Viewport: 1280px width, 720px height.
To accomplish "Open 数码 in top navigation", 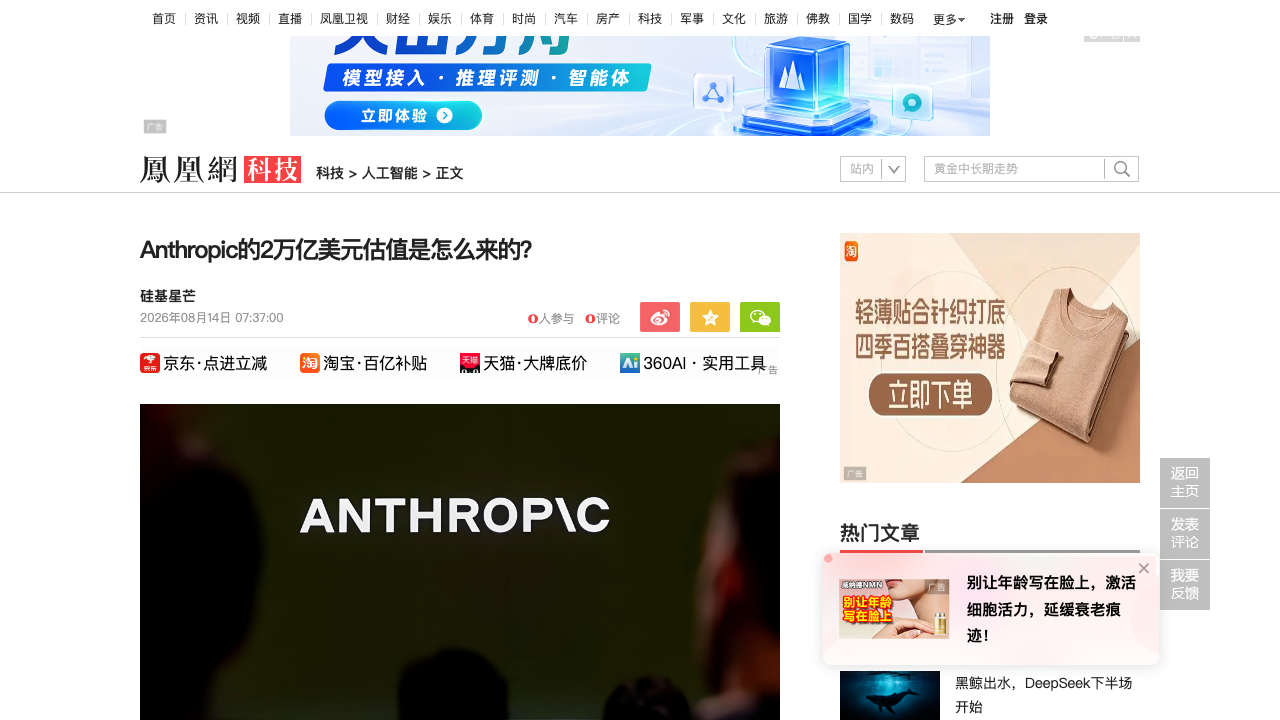I will [x=902, y=19].
